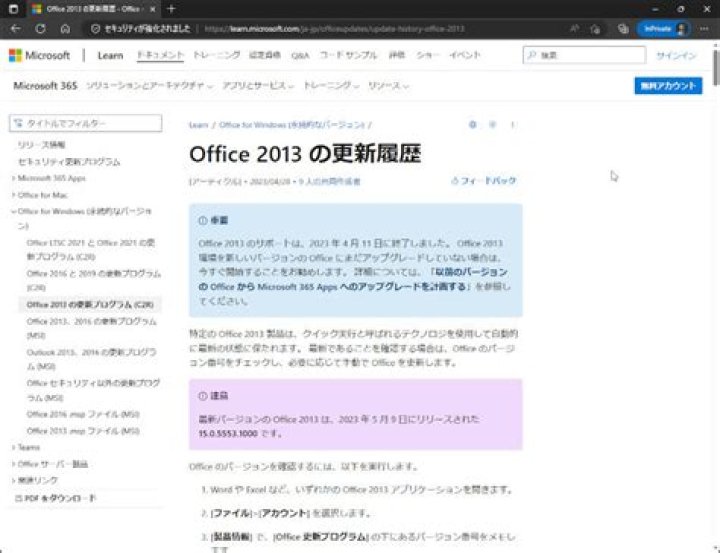Click the タイトルでフィルター input

click(86, 123)
